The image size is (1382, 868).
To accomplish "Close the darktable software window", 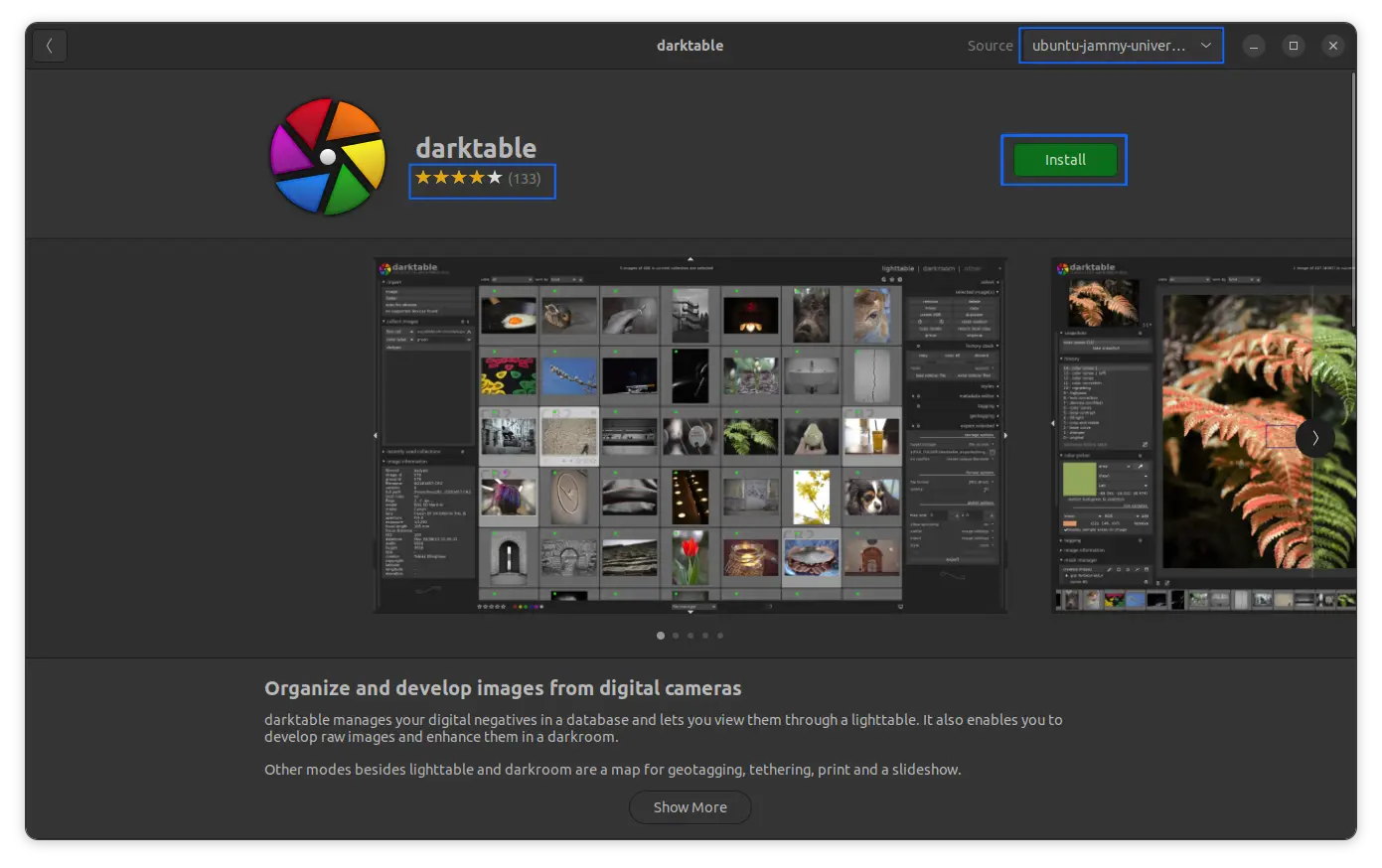I will point(1333,46).
